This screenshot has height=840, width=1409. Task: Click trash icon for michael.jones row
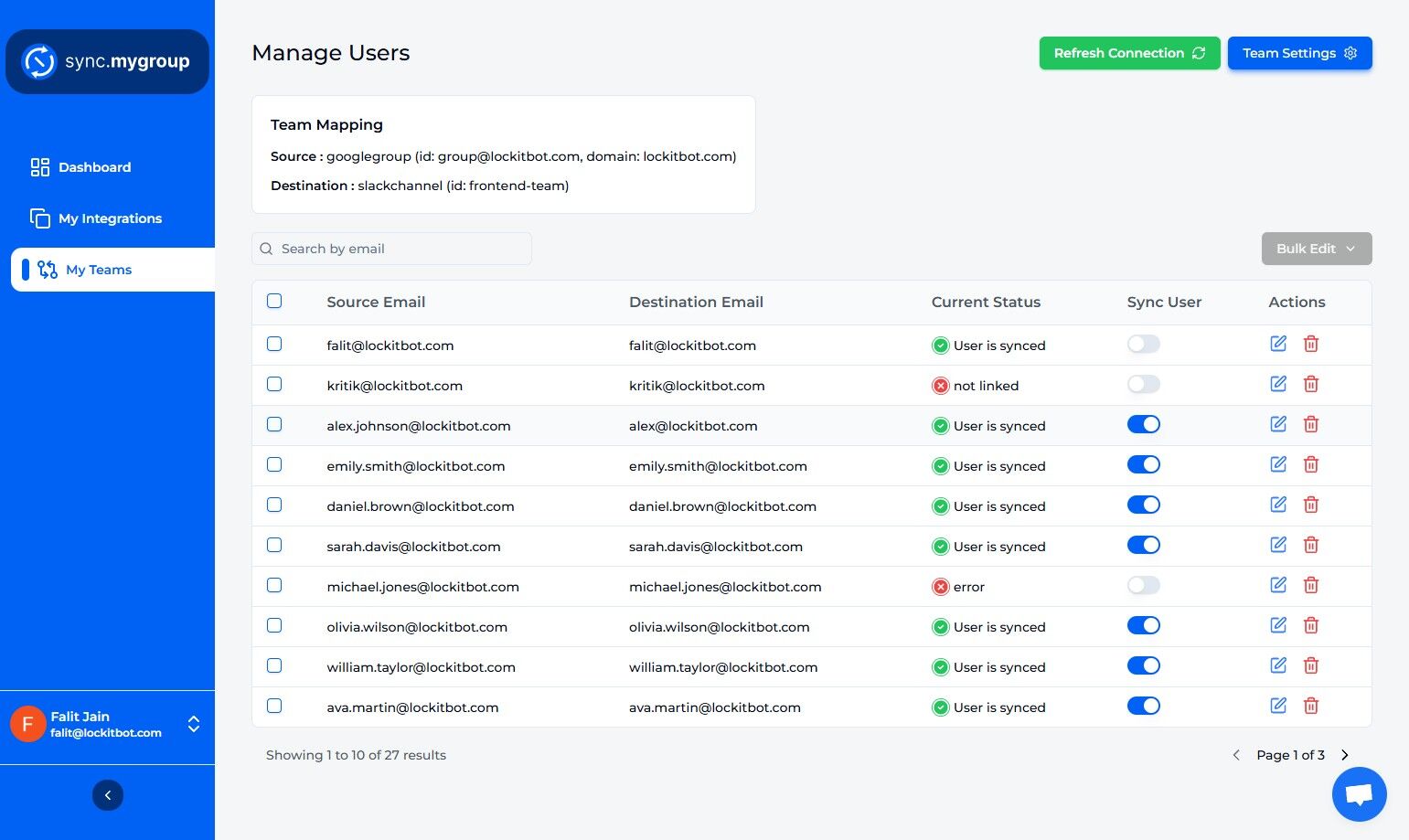(1311, 585)
